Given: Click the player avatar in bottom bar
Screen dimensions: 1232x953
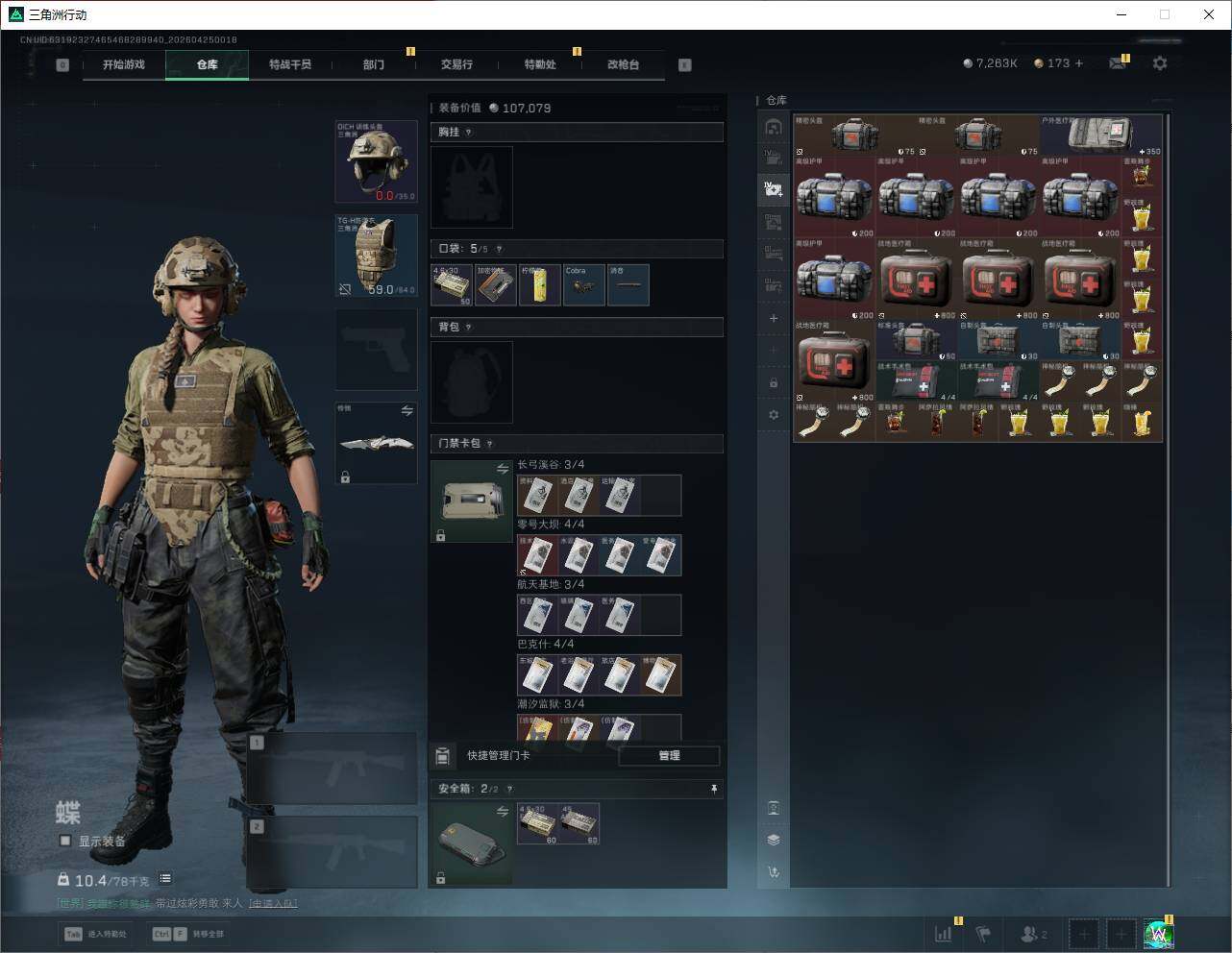Looking at the screenshot, I should tap(1159, 933).
